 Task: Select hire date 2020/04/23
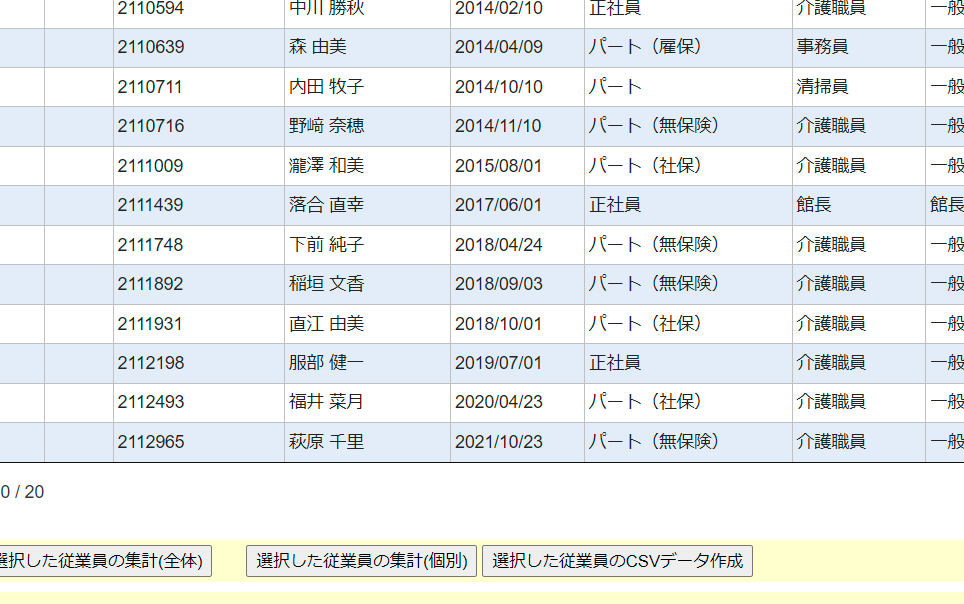click(x=498, y=402)
